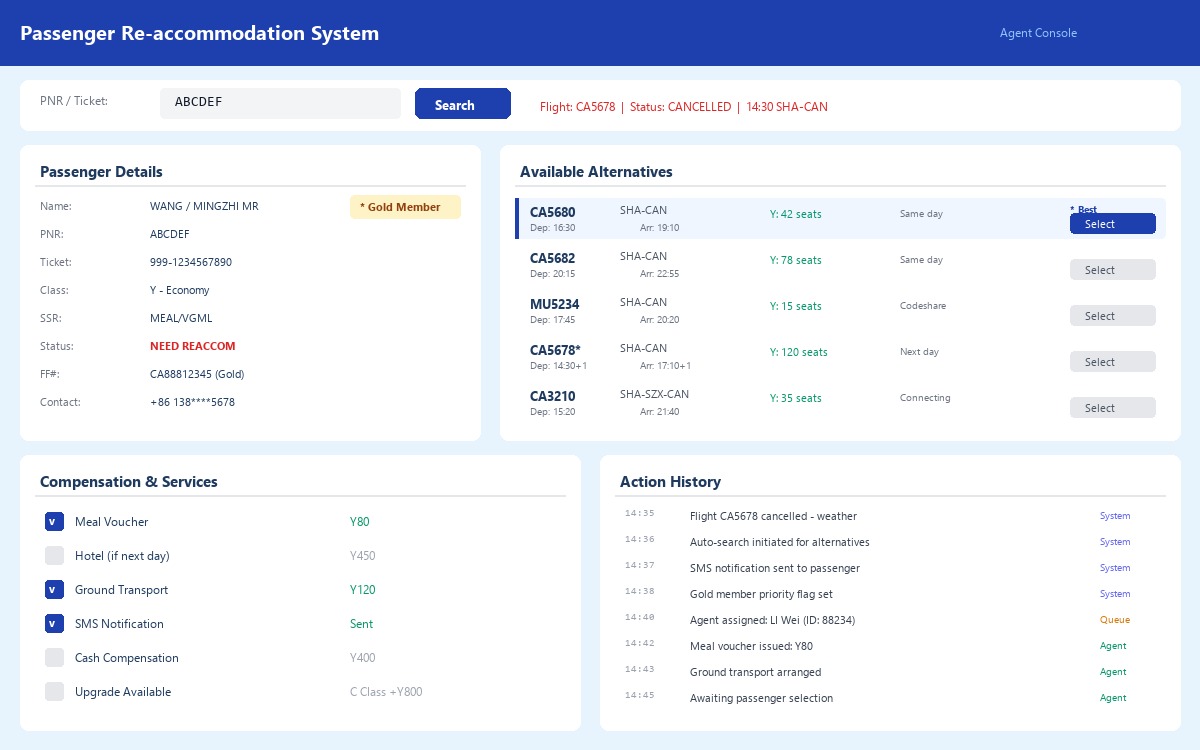Open the Agent Console
Screen dimensions: 1200x750
(x=1038, y=33)
